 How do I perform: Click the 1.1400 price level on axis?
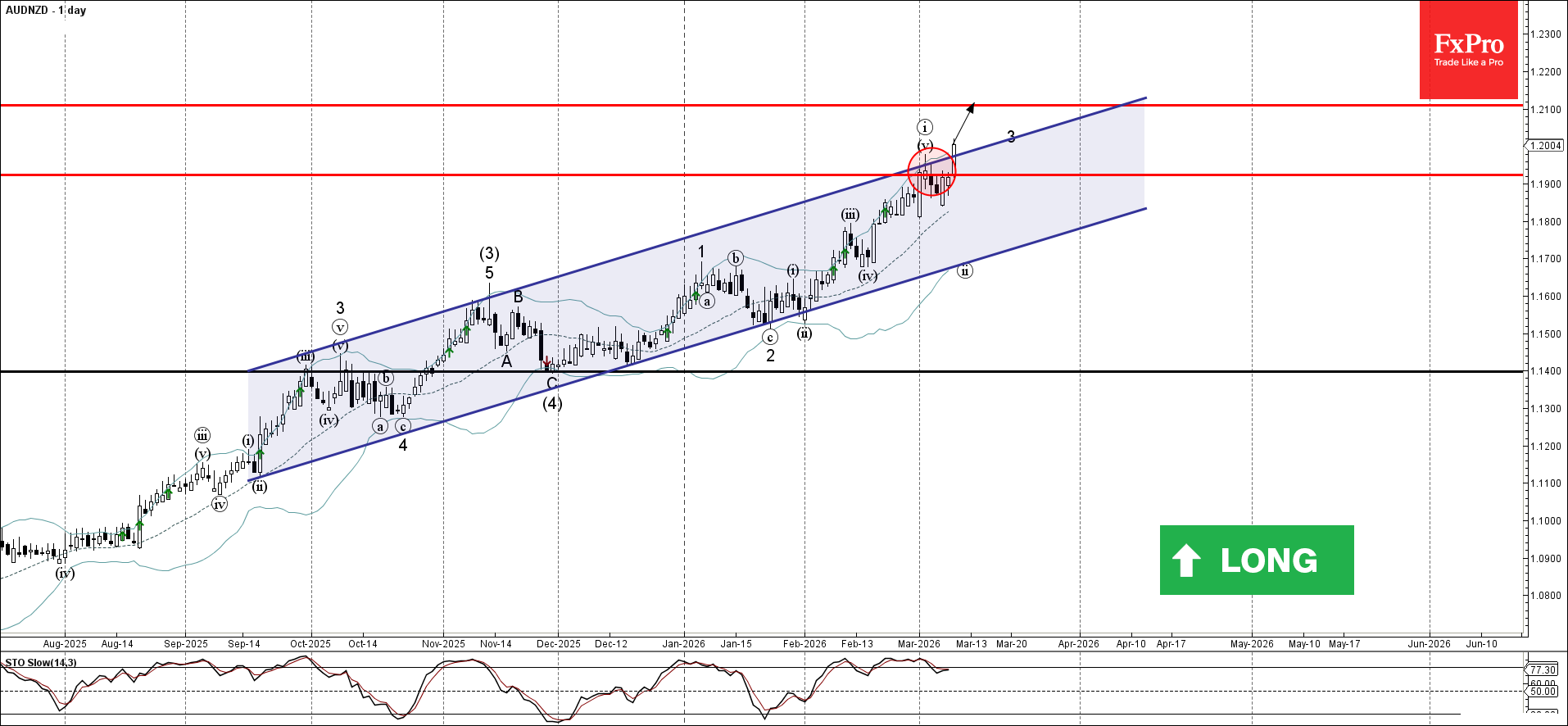click(1544, 371)
